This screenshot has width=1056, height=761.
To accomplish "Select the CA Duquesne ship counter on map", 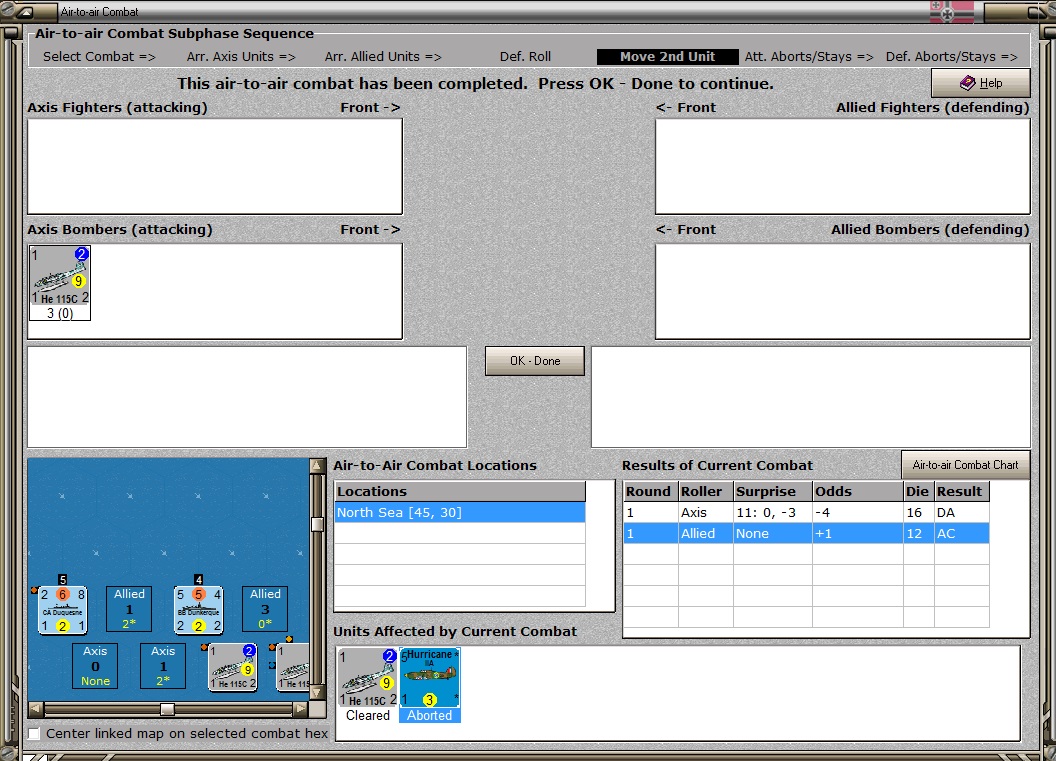I will tap(63, 610).
